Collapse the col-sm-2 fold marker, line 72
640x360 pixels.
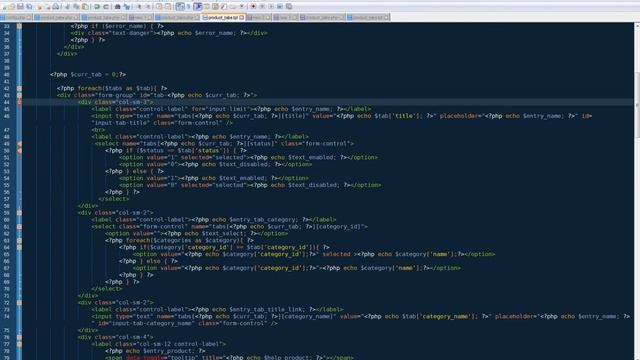pos(19,303)
